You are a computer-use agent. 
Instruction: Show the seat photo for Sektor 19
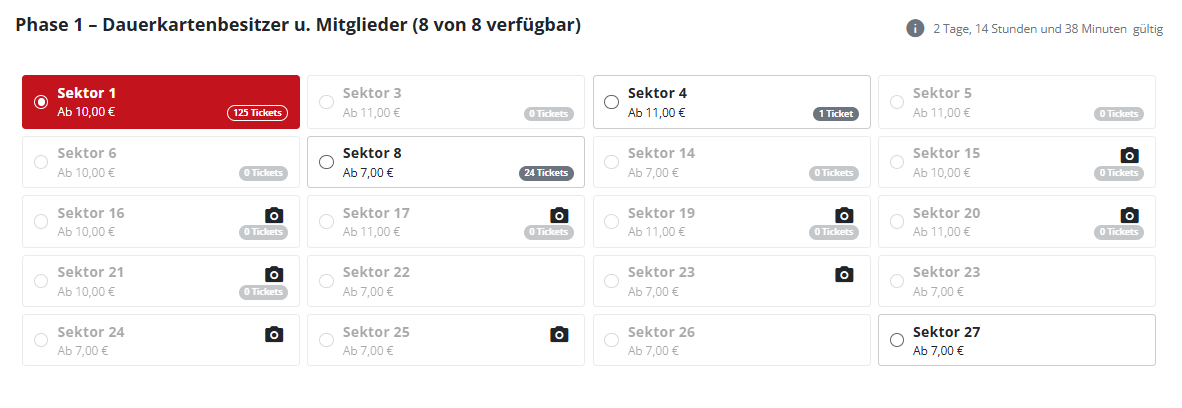click(x=844, y=215)
